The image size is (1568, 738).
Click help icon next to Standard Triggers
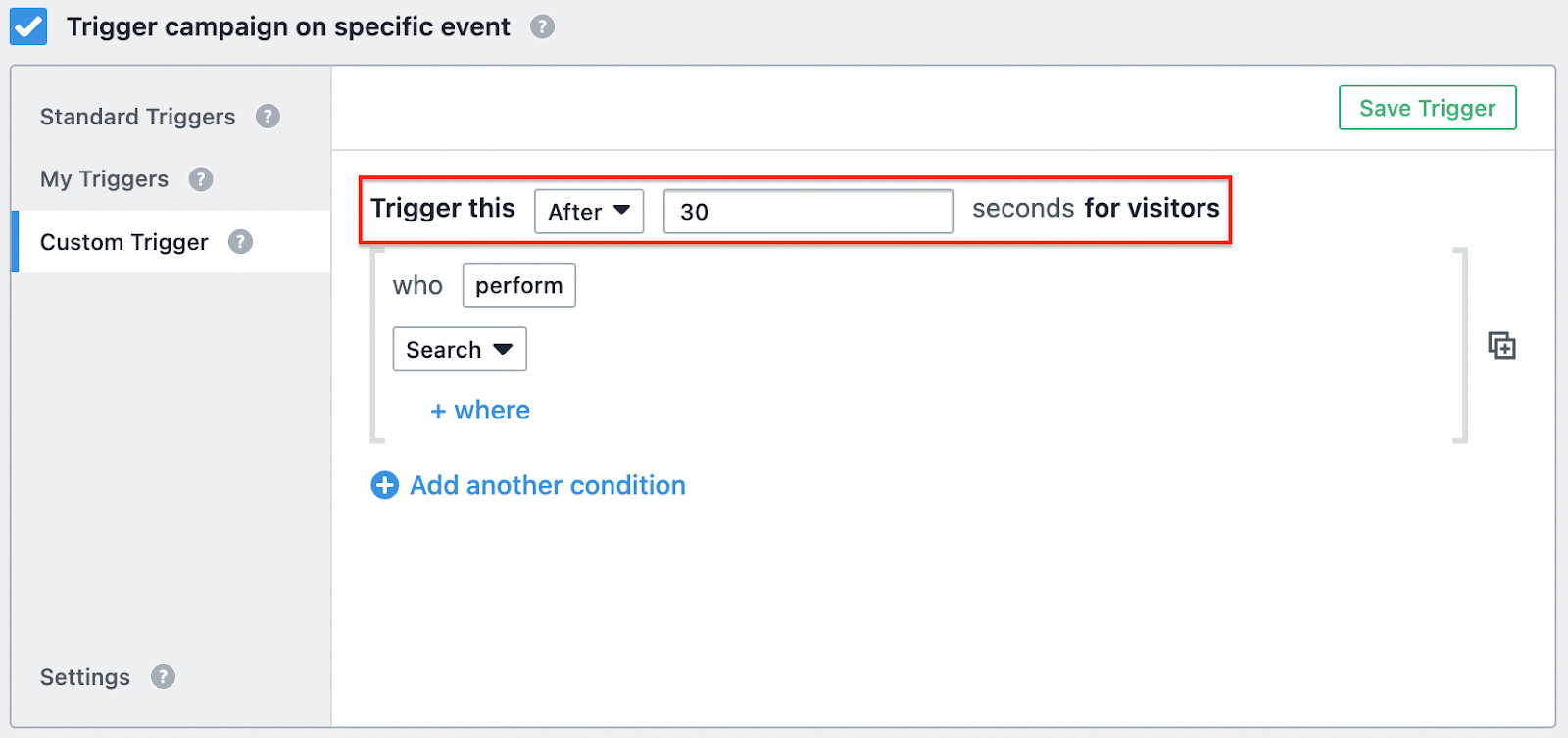click(268, 117)
